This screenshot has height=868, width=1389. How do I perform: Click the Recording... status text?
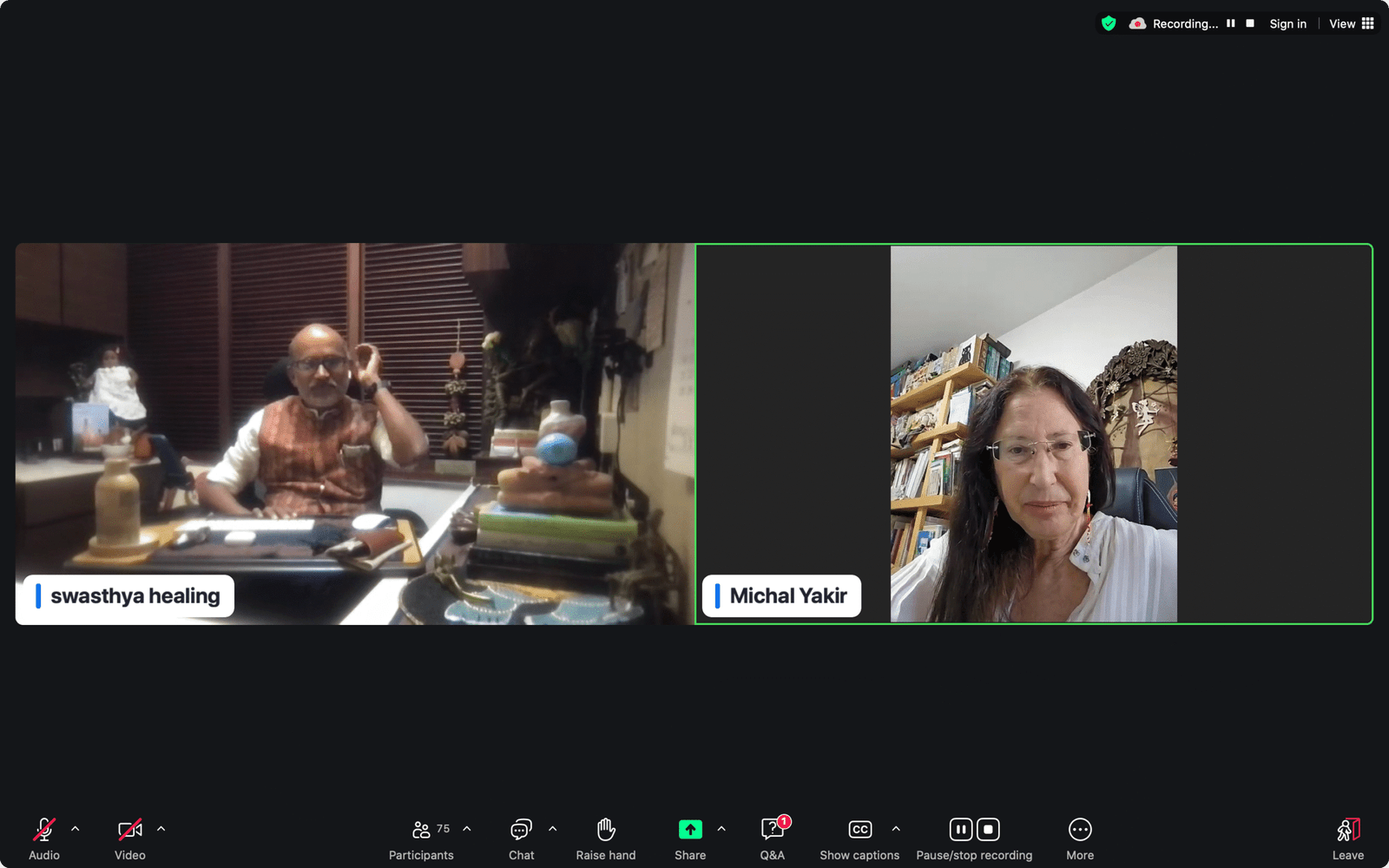(1185, 23)
